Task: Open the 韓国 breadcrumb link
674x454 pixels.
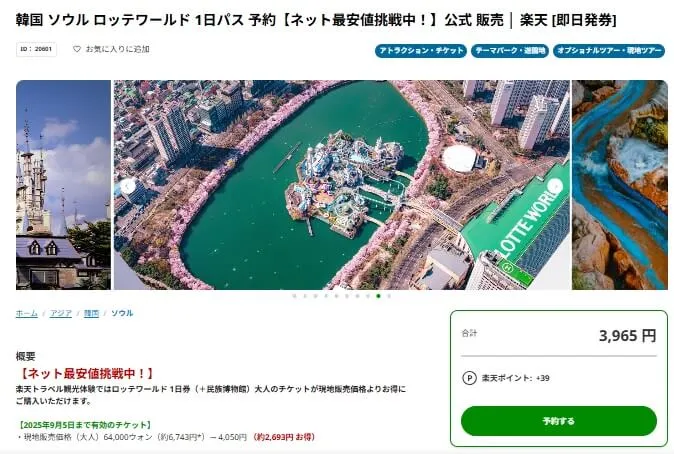Action: point(91,313)
